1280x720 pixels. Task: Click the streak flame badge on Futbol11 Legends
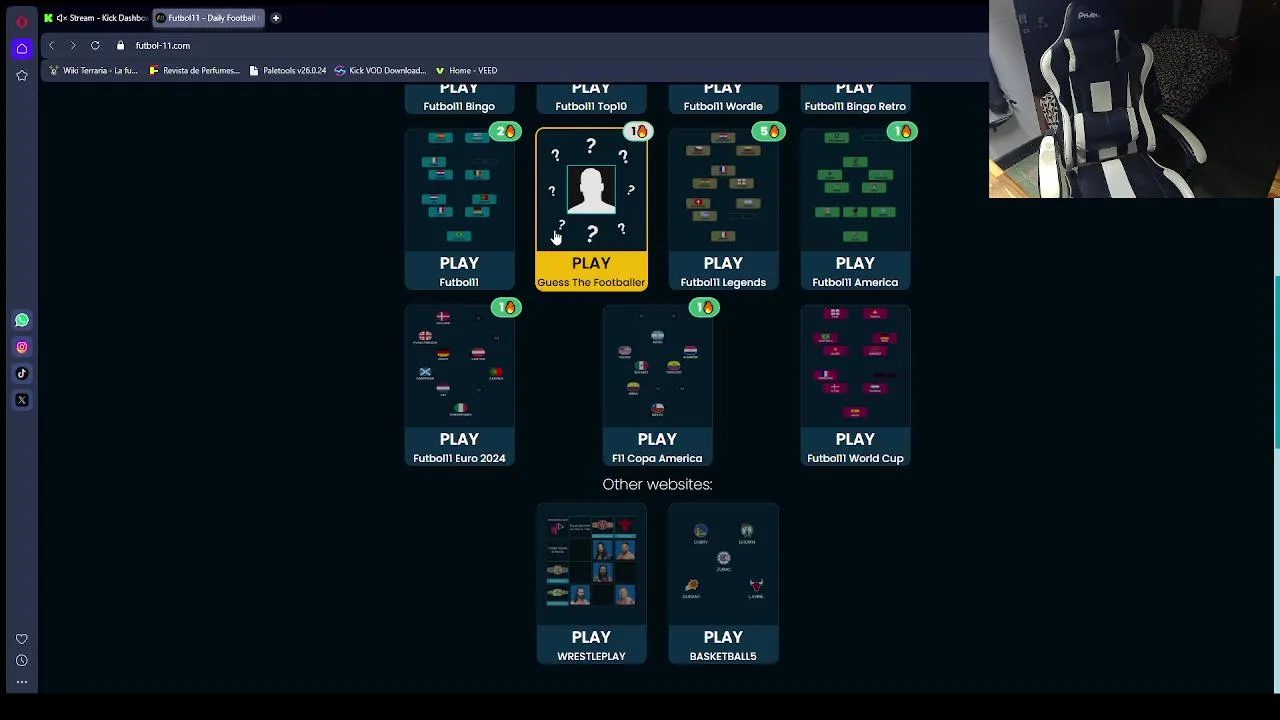(x=770, y=131)
